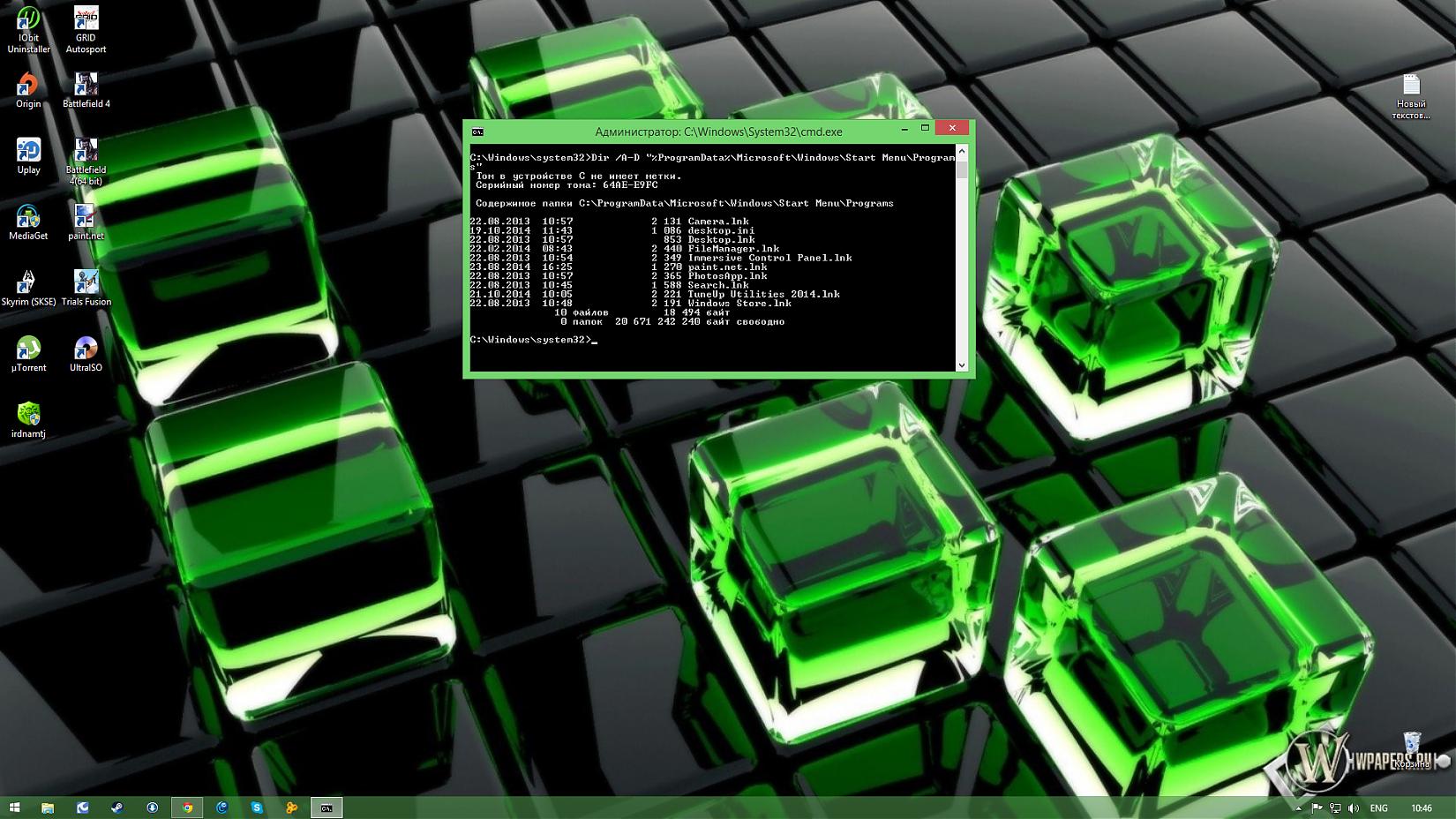Viewport: 1456px width, 819px height.
Task: Open the cmd window system menu icon
Action: (x=477, y=131)
